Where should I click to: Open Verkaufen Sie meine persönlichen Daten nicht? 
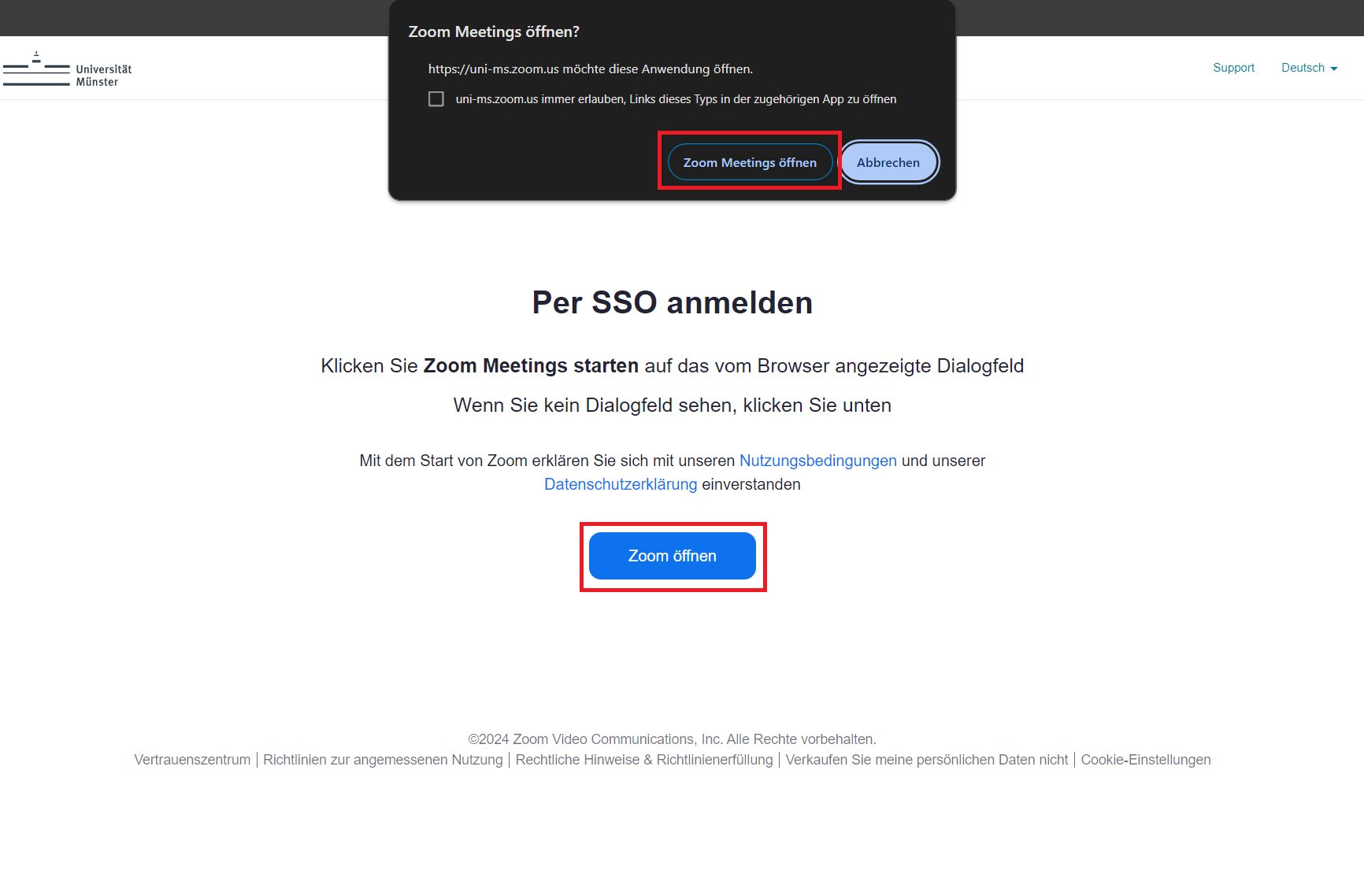pyautogui.click(x=927, y=760)
